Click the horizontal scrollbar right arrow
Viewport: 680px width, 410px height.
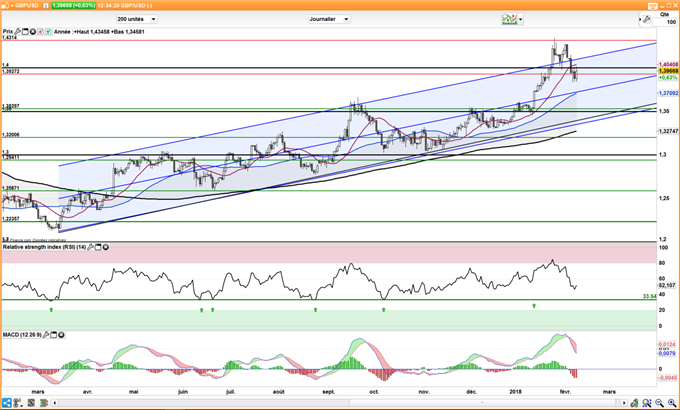624,403
